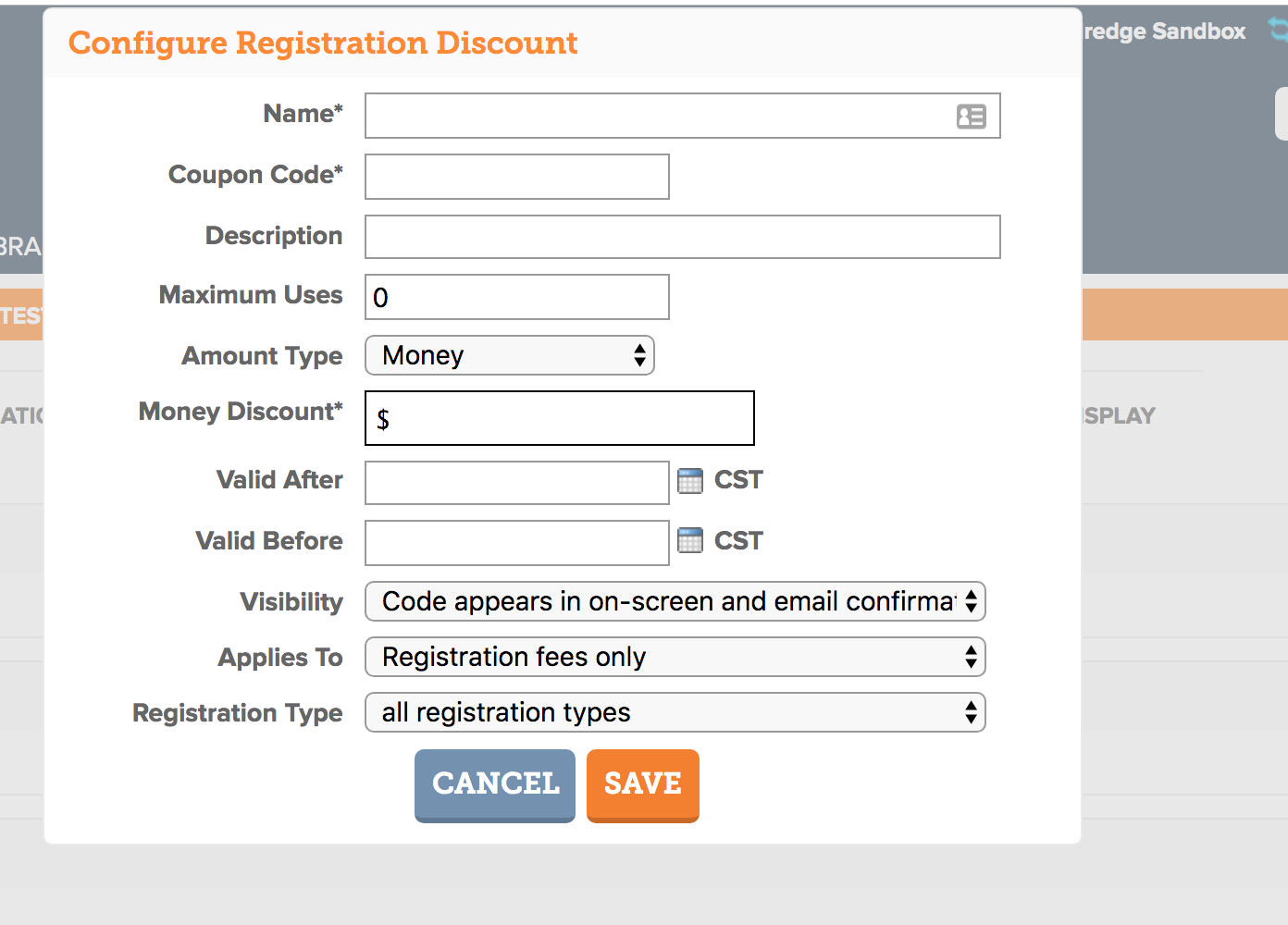Focus the Money Discount dollar field
Screen dimensions: 1288x925
[560, 418]
